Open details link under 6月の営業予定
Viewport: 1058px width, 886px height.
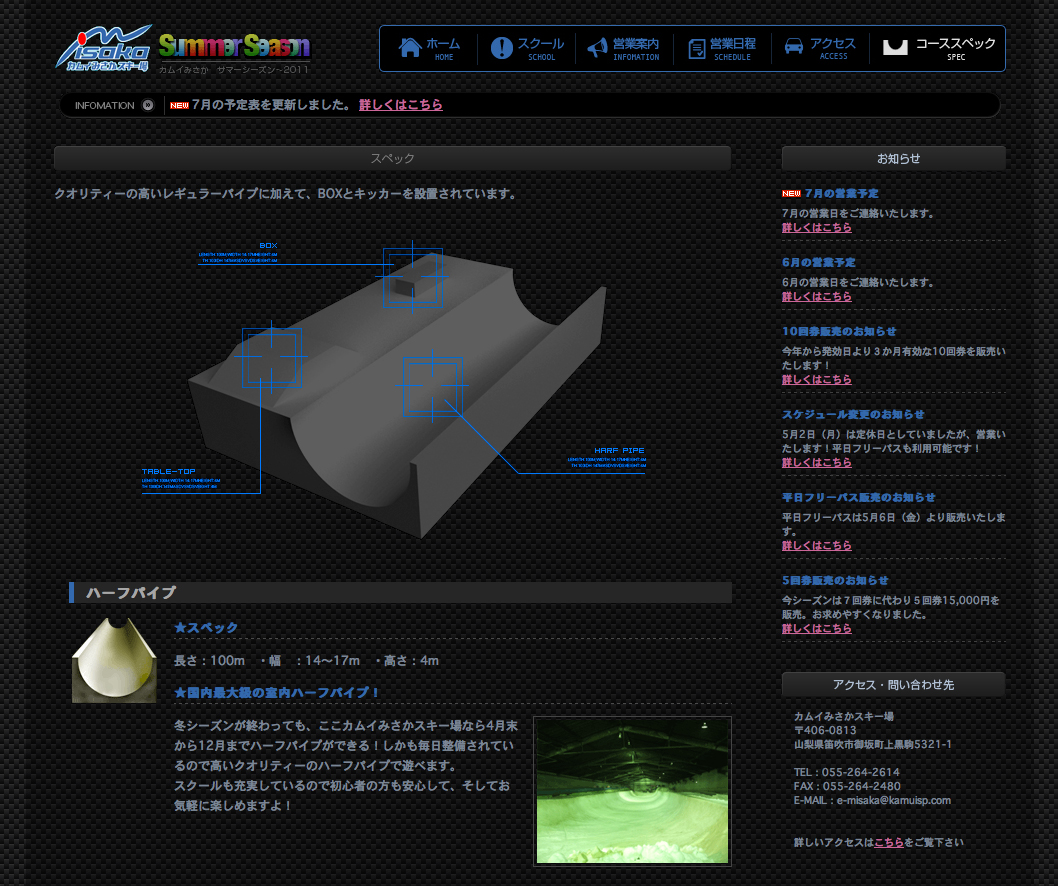pyautogui.click(x=817, y=297)
